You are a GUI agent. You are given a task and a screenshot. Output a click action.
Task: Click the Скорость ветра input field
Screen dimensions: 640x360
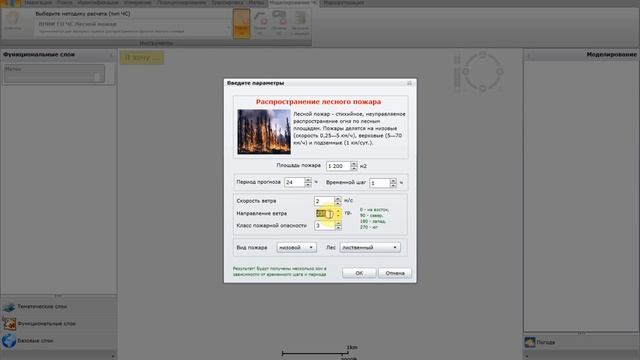pyautogui.click(x=324, y=201)
